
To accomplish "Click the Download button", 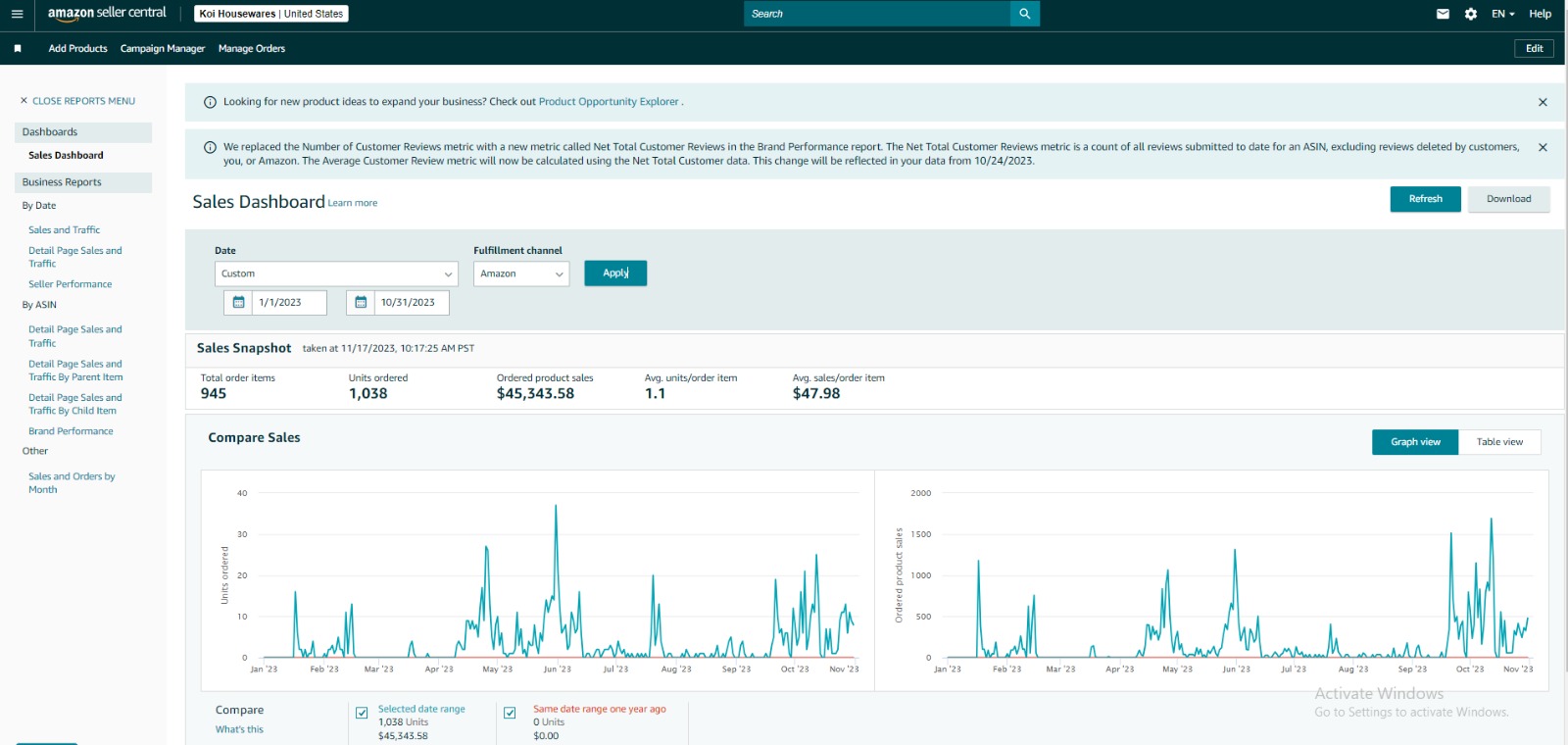I will tap(1508, 199).
